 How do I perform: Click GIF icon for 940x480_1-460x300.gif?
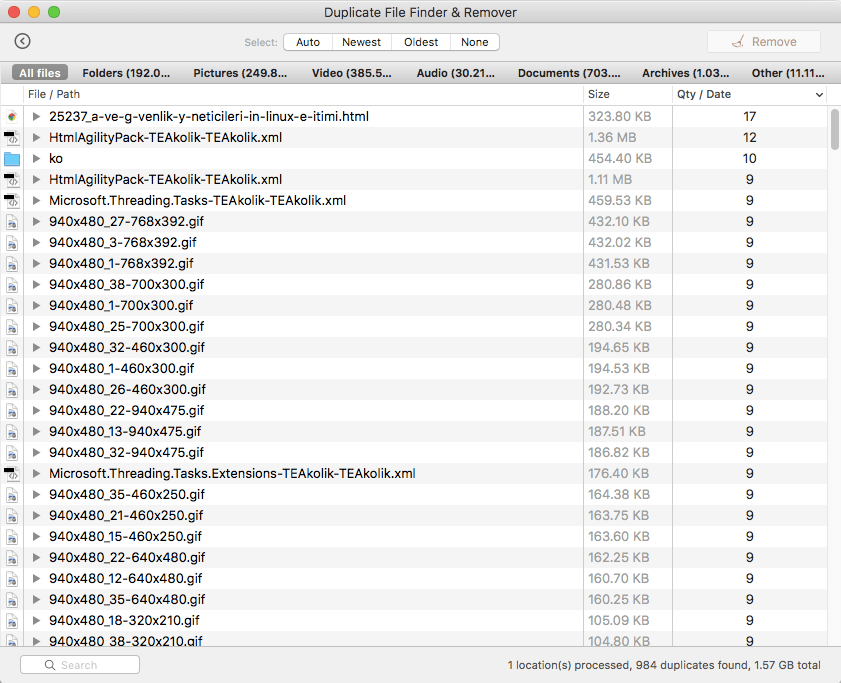coord(12,369)
